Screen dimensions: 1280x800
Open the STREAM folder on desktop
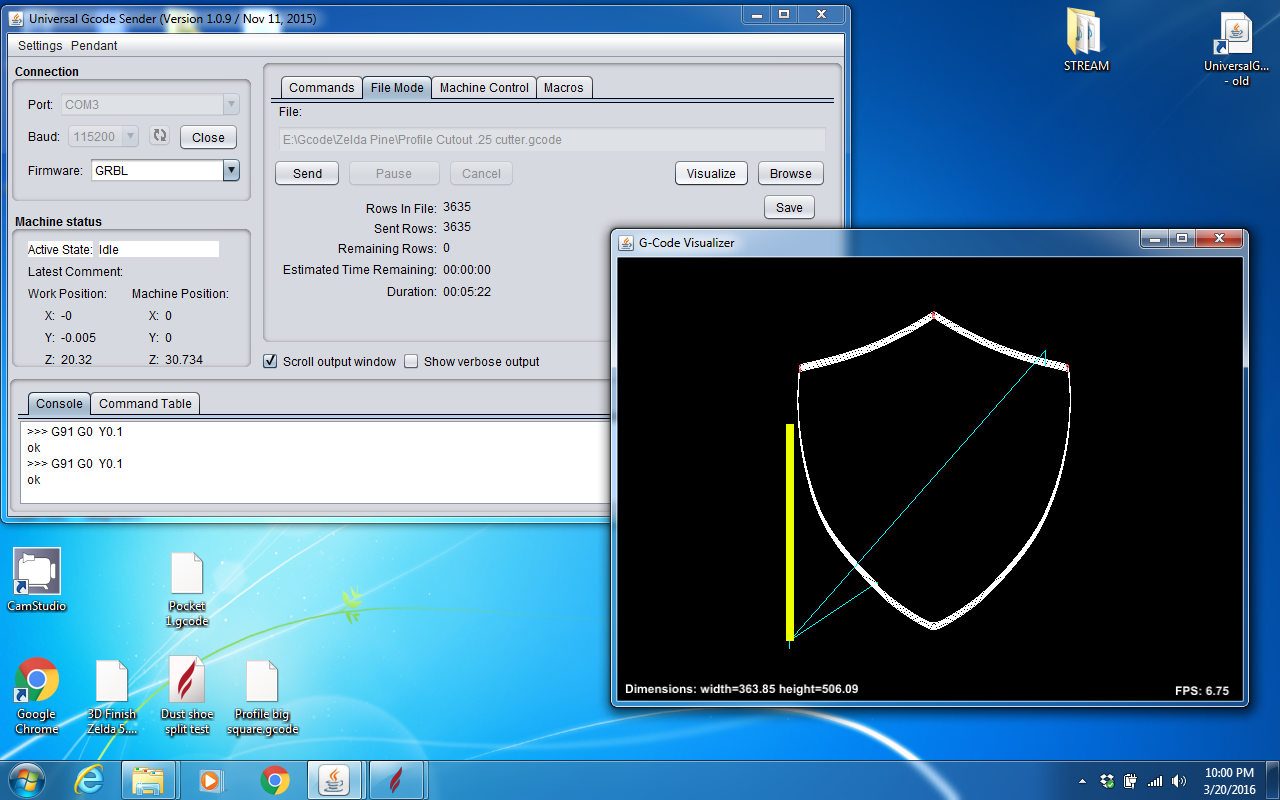coord(1086,41)
